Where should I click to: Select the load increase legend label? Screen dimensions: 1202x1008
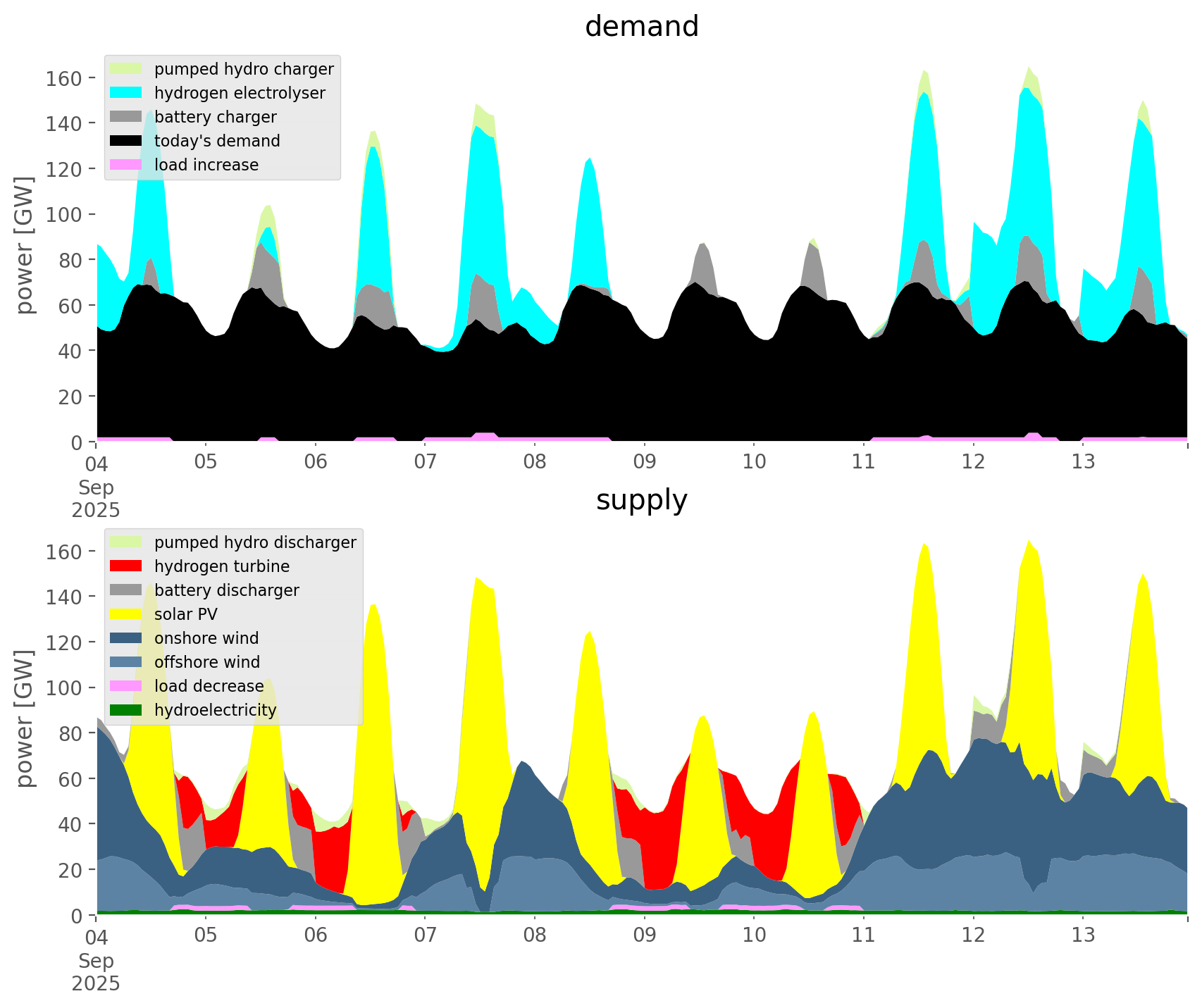point(206,165)
